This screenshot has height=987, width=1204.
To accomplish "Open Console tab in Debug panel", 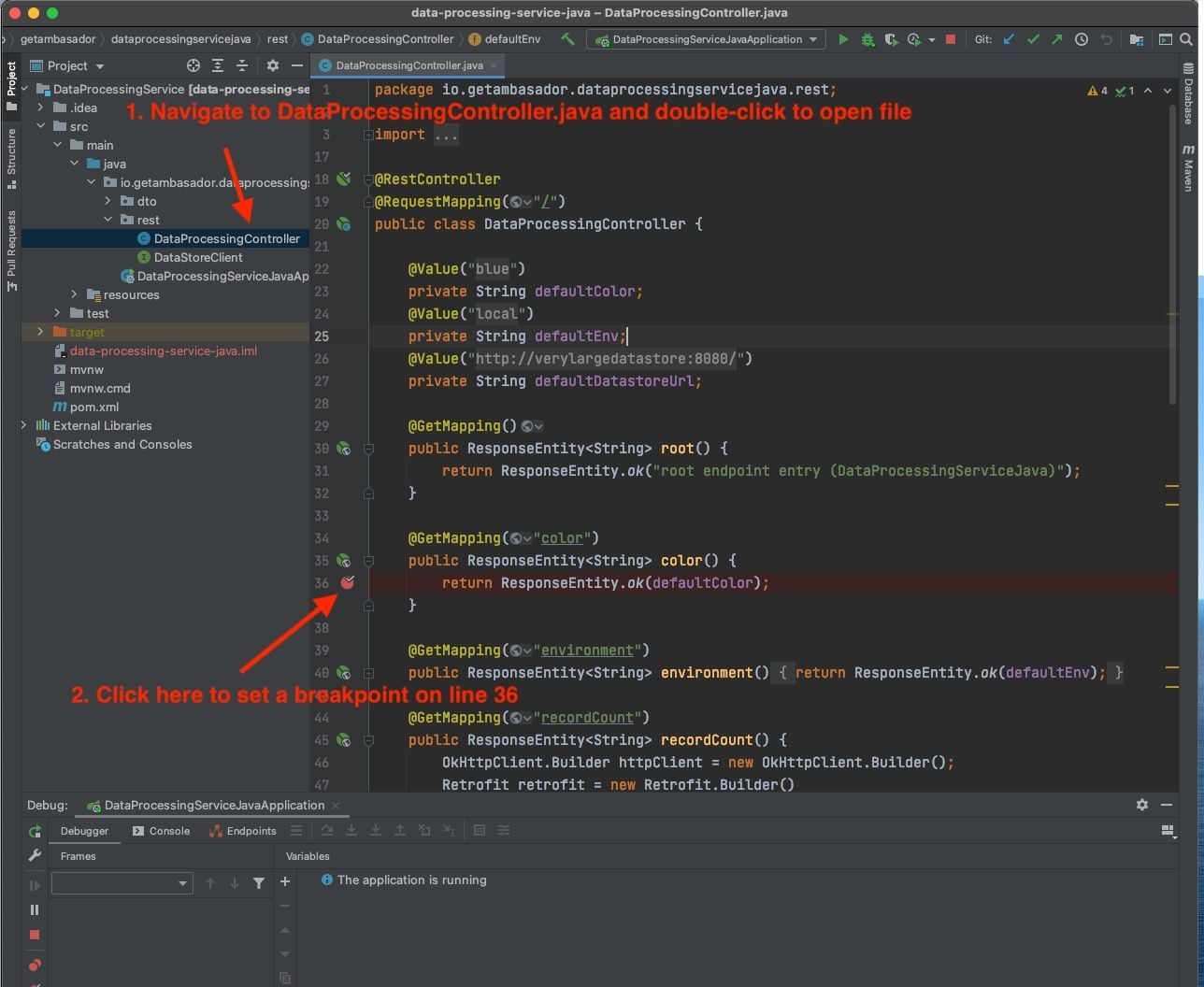I will click(x=161, y=831).
